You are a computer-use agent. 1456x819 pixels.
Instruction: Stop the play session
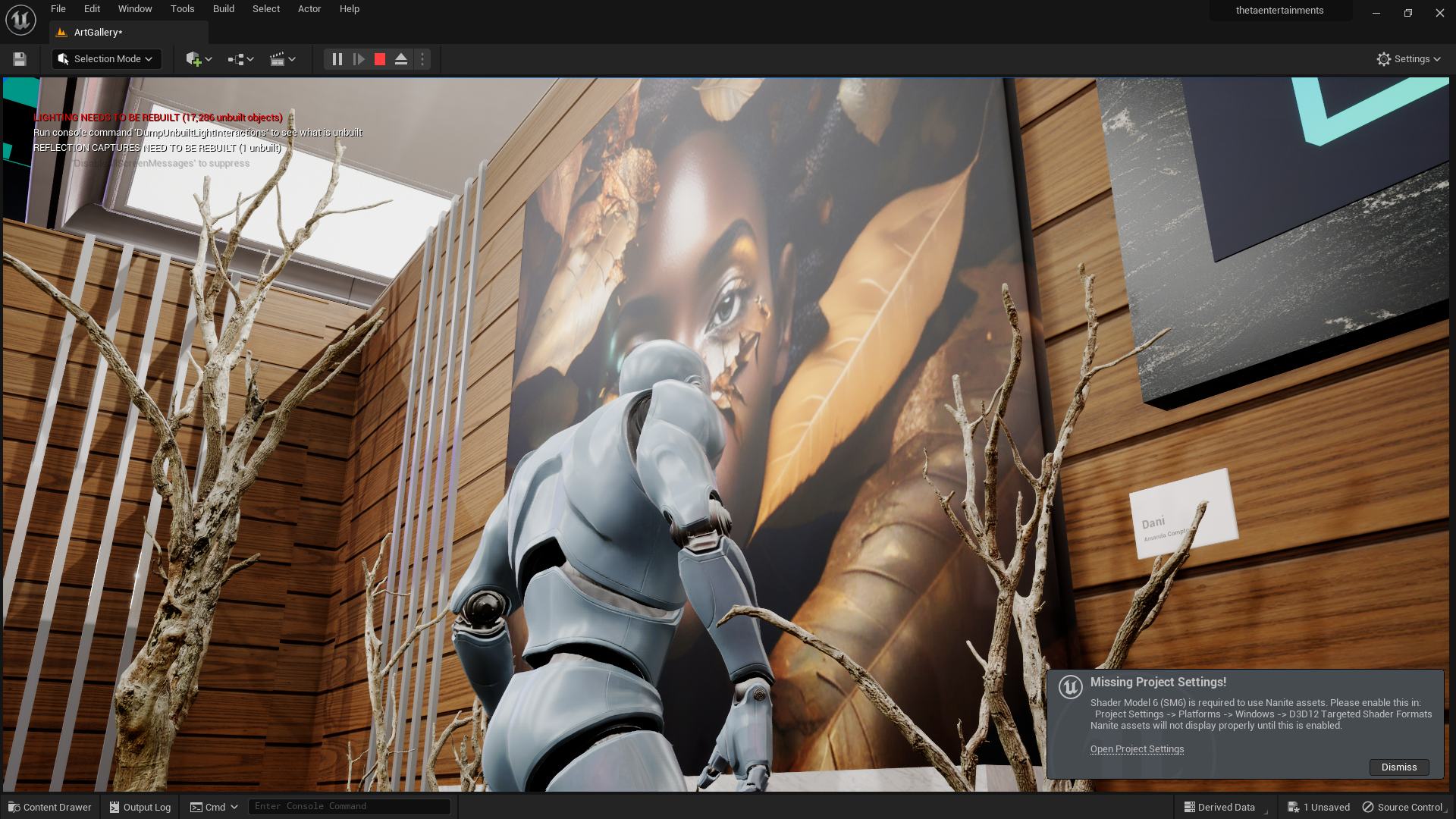point(380,59)
